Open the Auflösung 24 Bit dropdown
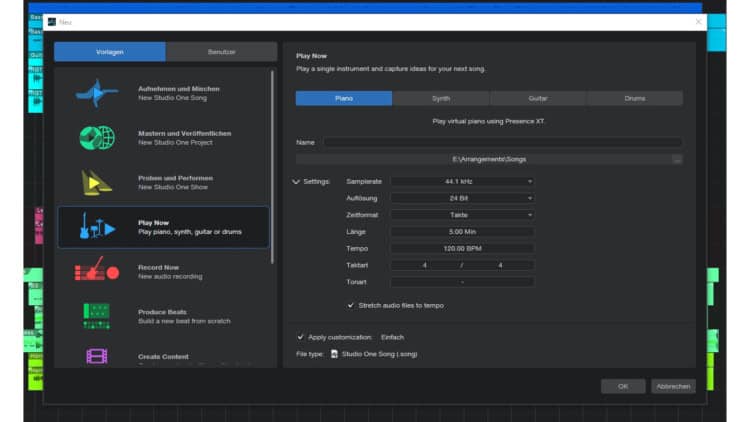This screenshot has height=422, width=750. [463, 198]
